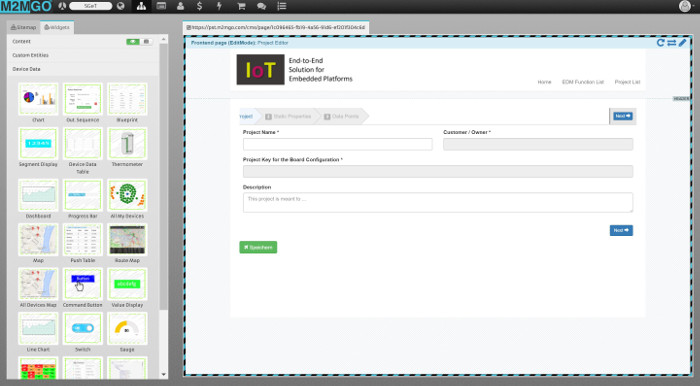
Task: Open the user management icon in top bar
Action: tap(180, 6)
